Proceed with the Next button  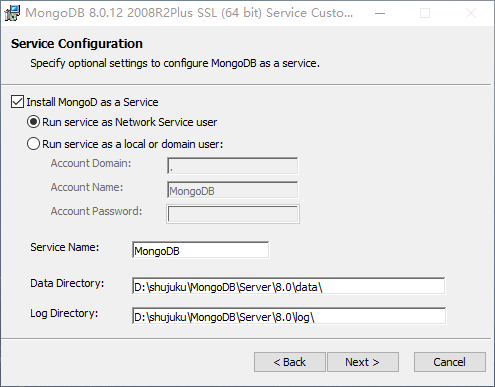pos(363,362)
